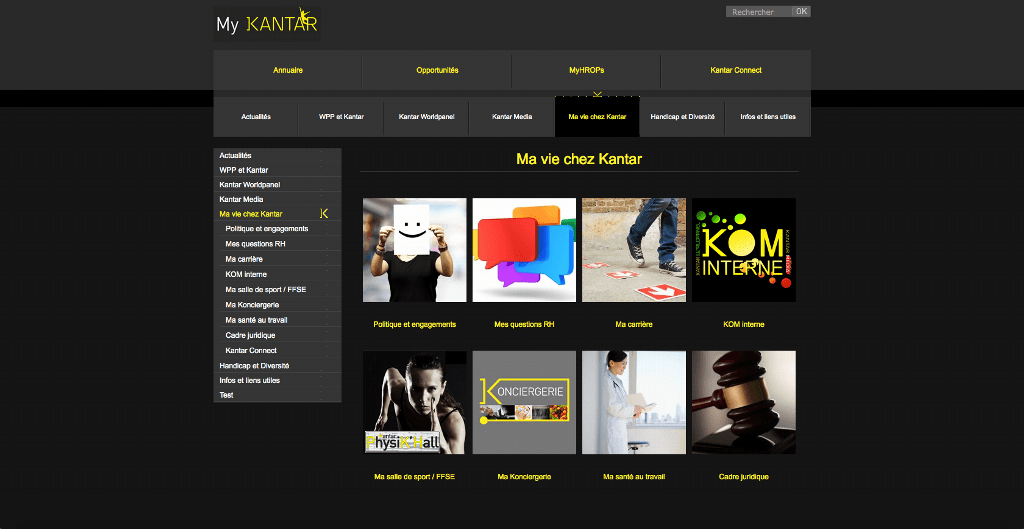Follow the KOM interne caption link
1024x529 pixels.
(744, 325)
